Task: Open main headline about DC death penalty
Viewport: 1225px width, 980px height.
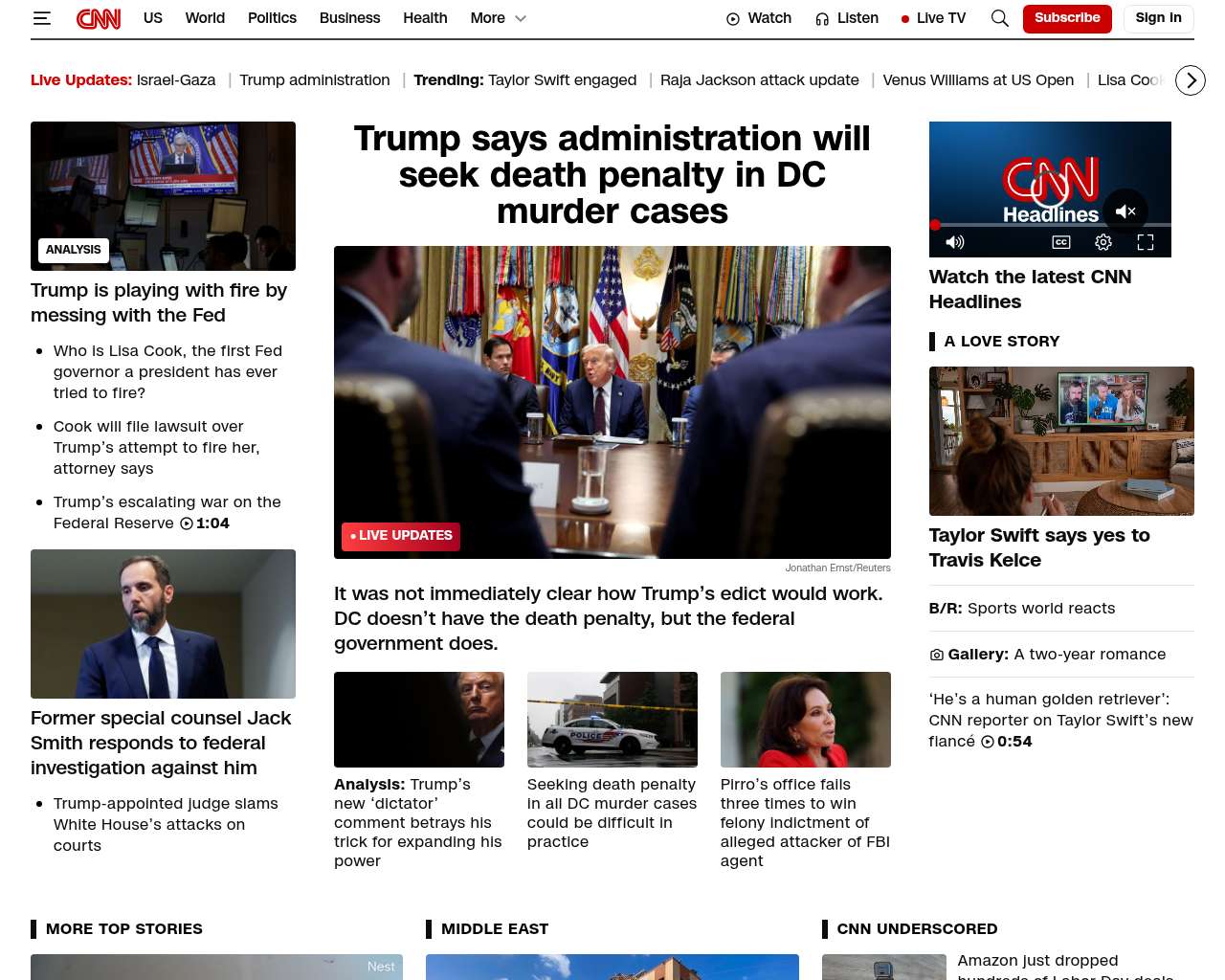Action: [x=612, y=175]
